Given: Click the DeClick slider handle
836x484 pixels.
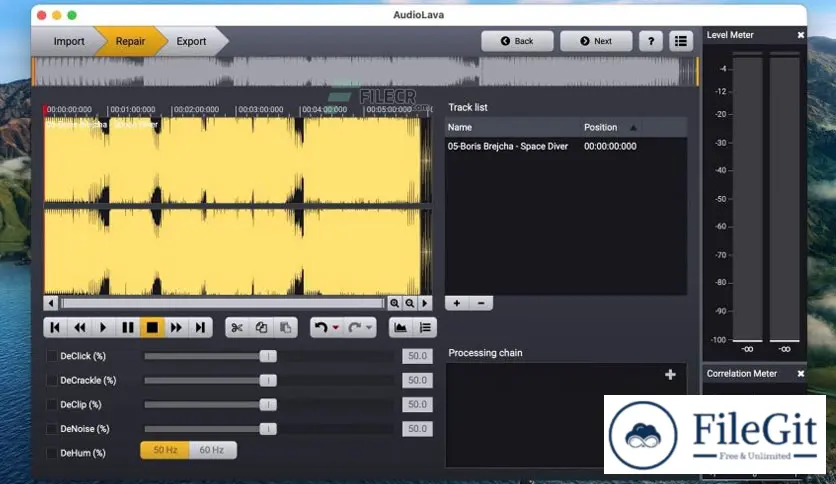Looking at the screenshot, I should click(268, 356).
